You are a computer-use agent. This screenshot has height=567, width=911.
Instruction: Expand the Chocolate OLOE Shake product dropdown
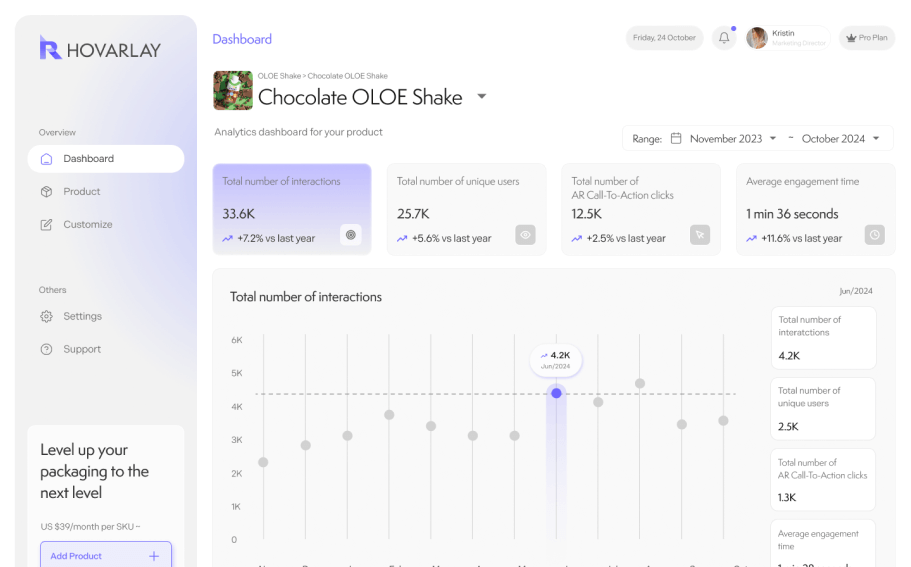pyautogui.click(x=481, y=97)
